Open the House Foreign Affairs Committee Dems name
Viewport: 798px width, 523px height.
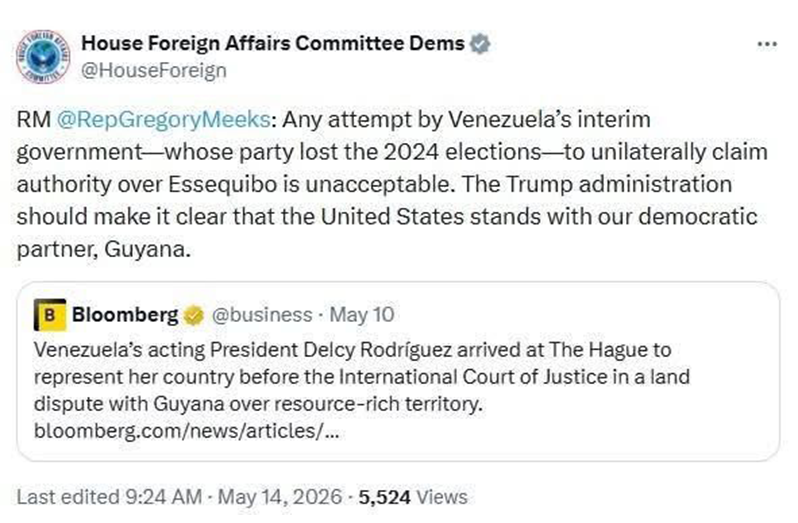point(273,43)
